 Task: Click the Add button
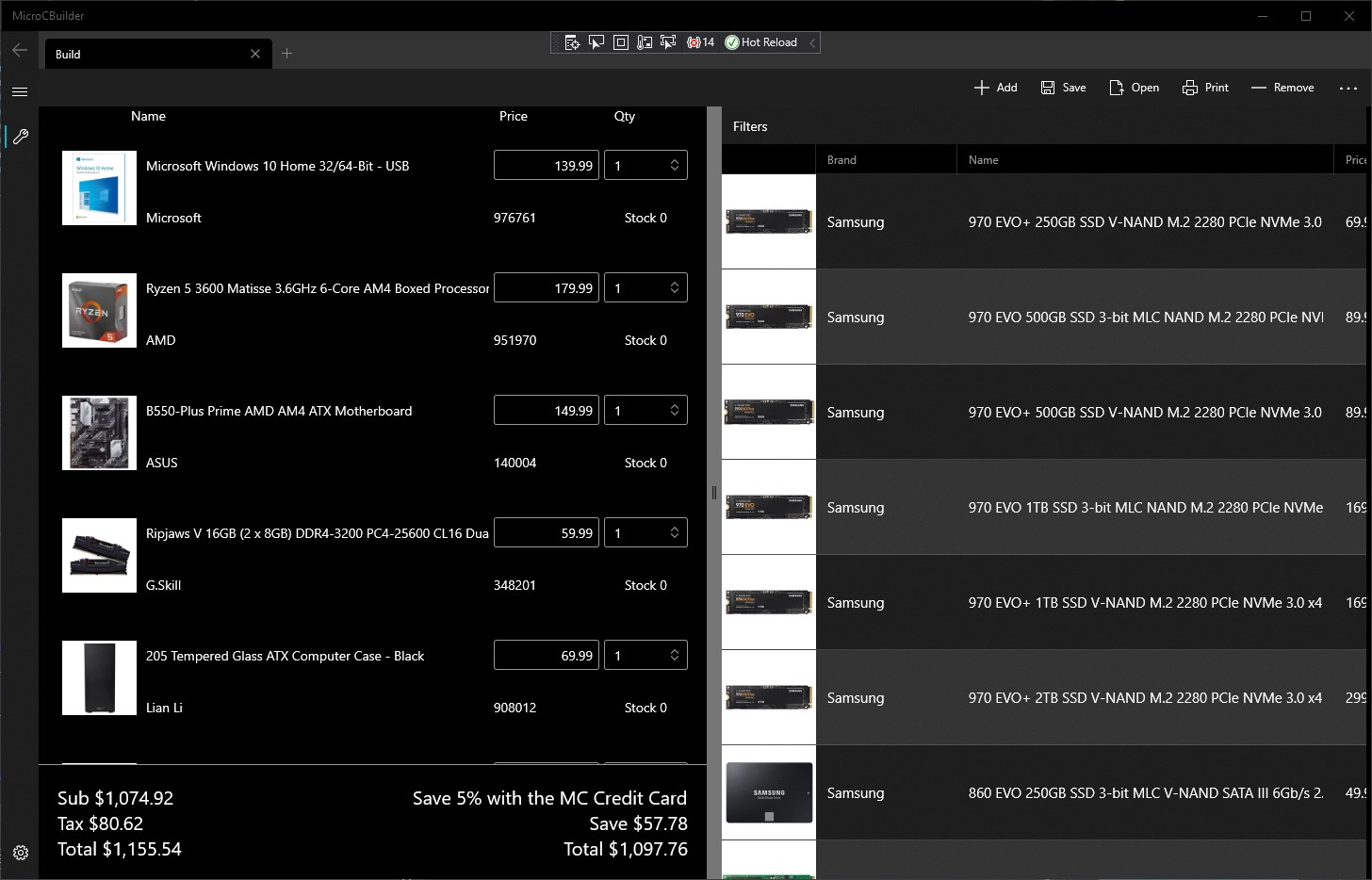pyautogui.click(x=995, y=88)
